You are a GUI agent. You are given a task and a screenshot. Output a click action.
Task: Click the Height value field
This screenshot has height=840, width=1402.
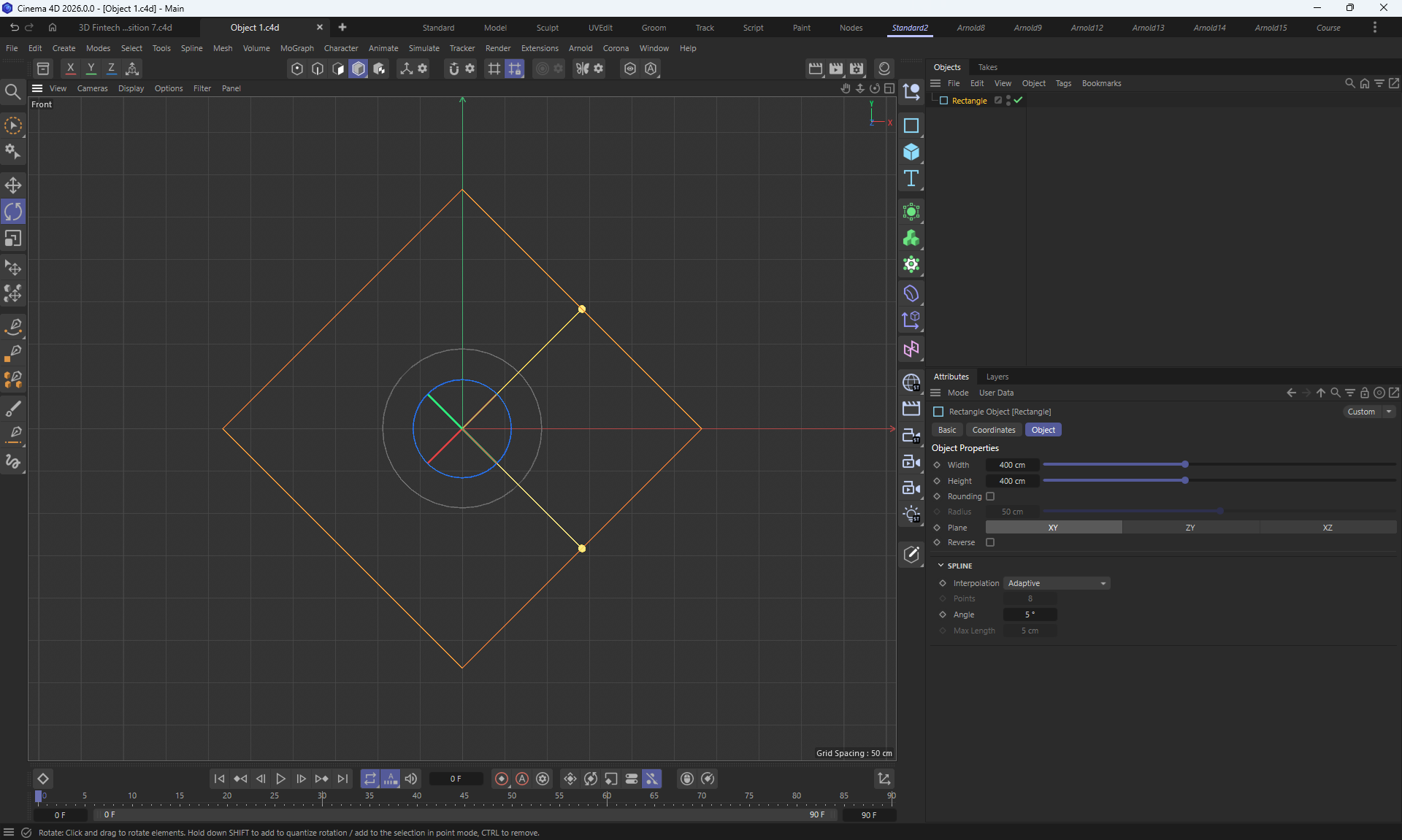pyautogui.click(x=1011, y=481)
